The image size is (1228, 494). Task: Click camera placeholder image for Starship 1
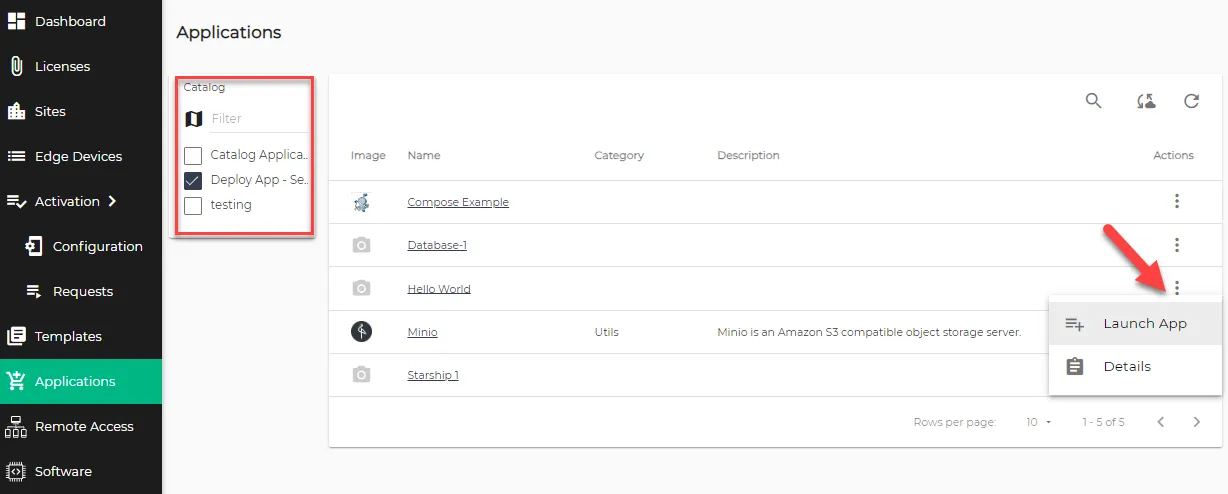click(362, 375)
